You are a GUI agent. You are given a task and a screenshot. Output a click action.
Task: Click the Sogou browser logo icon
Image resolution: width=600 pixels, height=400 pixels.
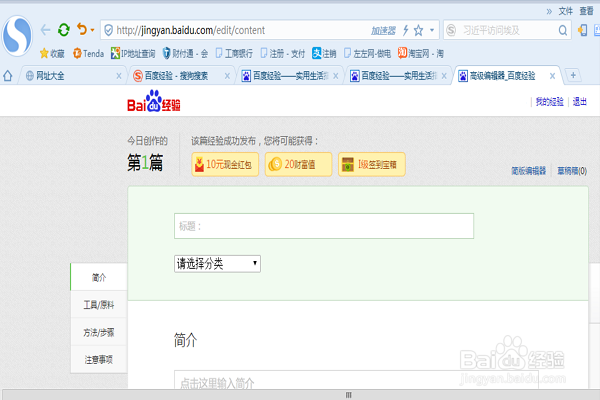click(17, 36)
